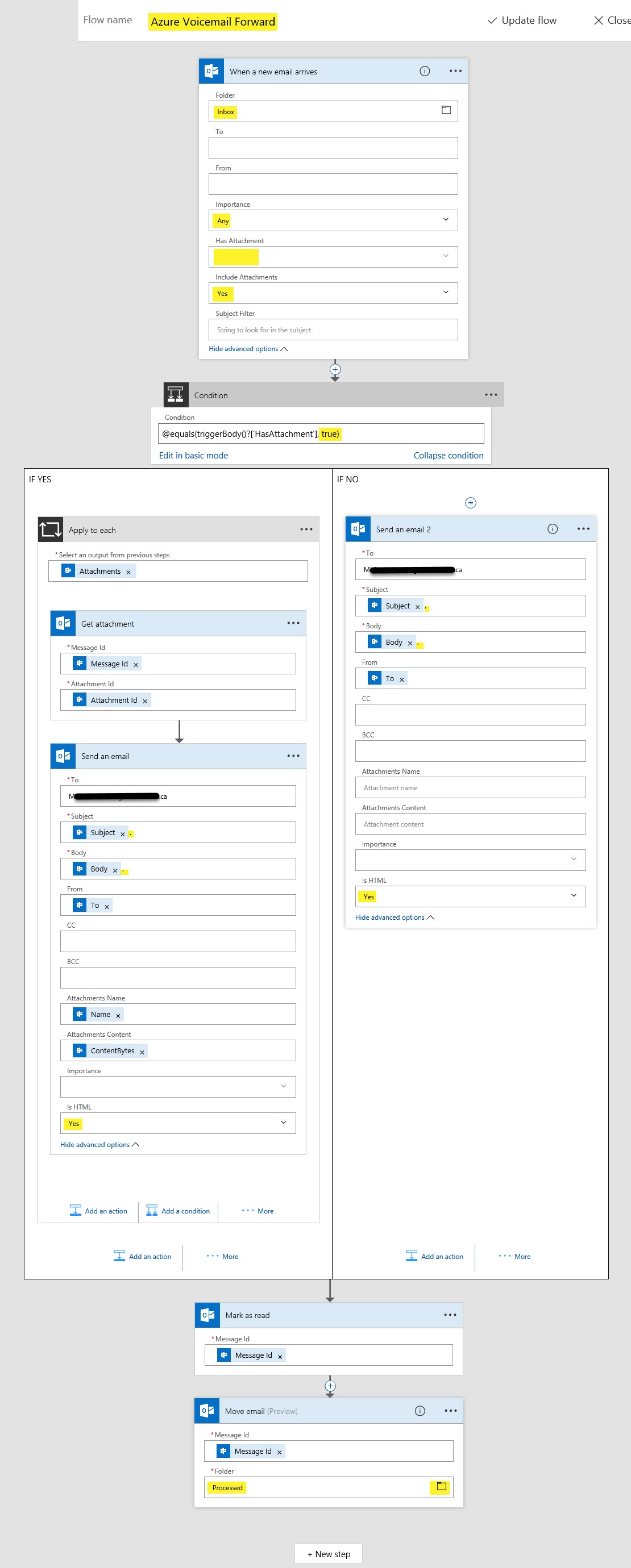631x1568 pixels.
Task: Click the Subject Filter input field
Action: 333,330
